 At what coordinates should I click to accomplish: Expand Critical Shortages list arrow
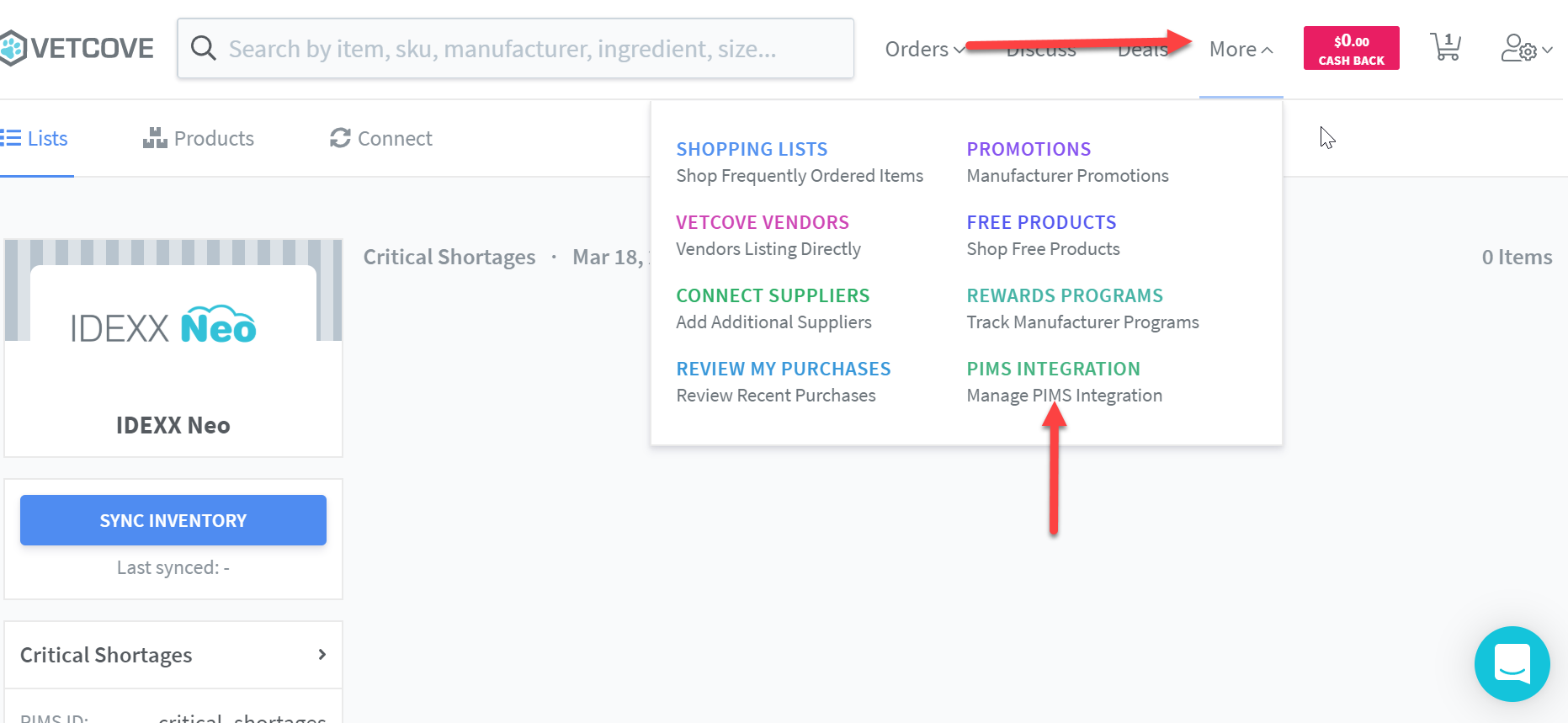(322, 655)
